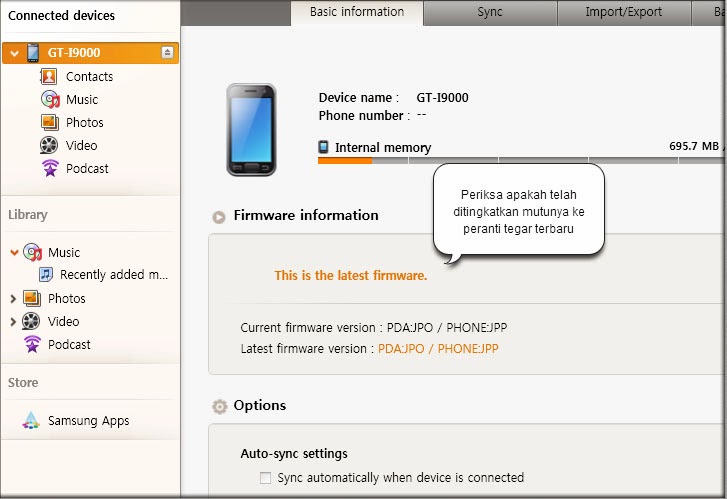Switch to the Basic information tab

click(x=357, y=13)
